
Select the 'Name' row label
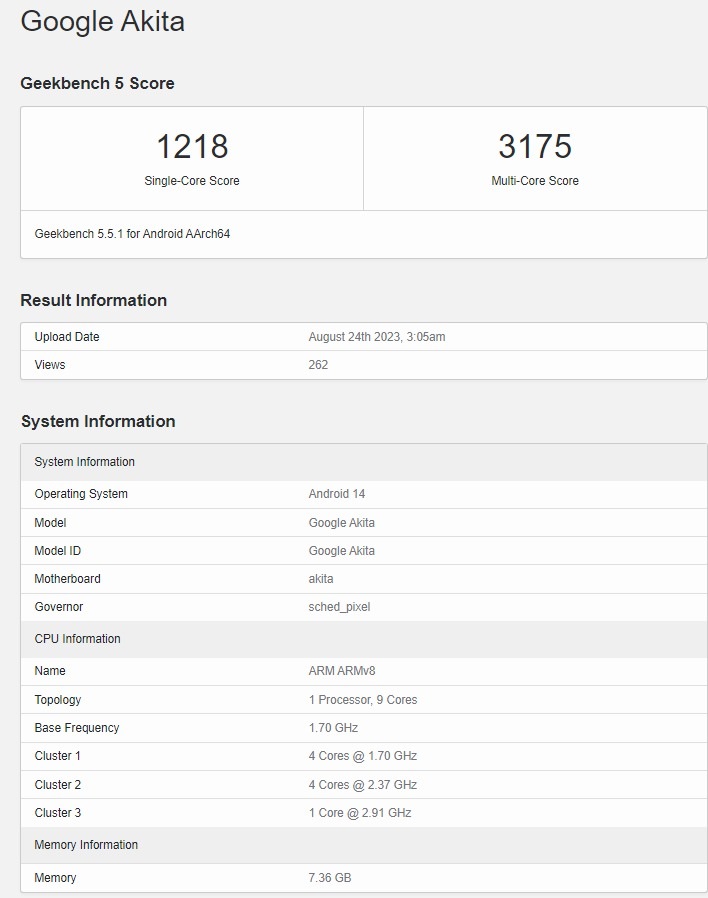point(50,671)
